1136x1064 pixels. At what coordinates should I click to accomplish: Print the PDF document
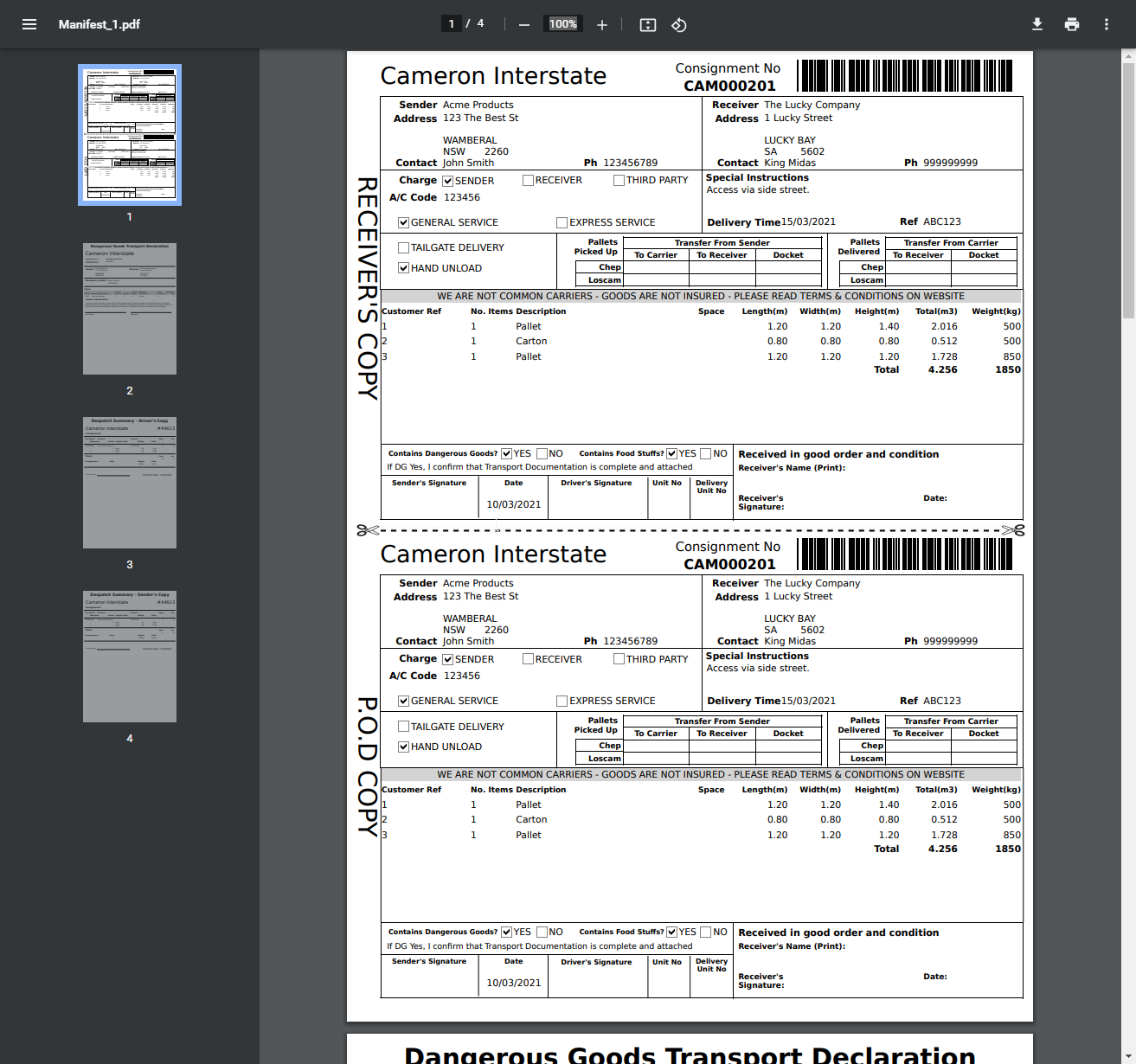1072,24
